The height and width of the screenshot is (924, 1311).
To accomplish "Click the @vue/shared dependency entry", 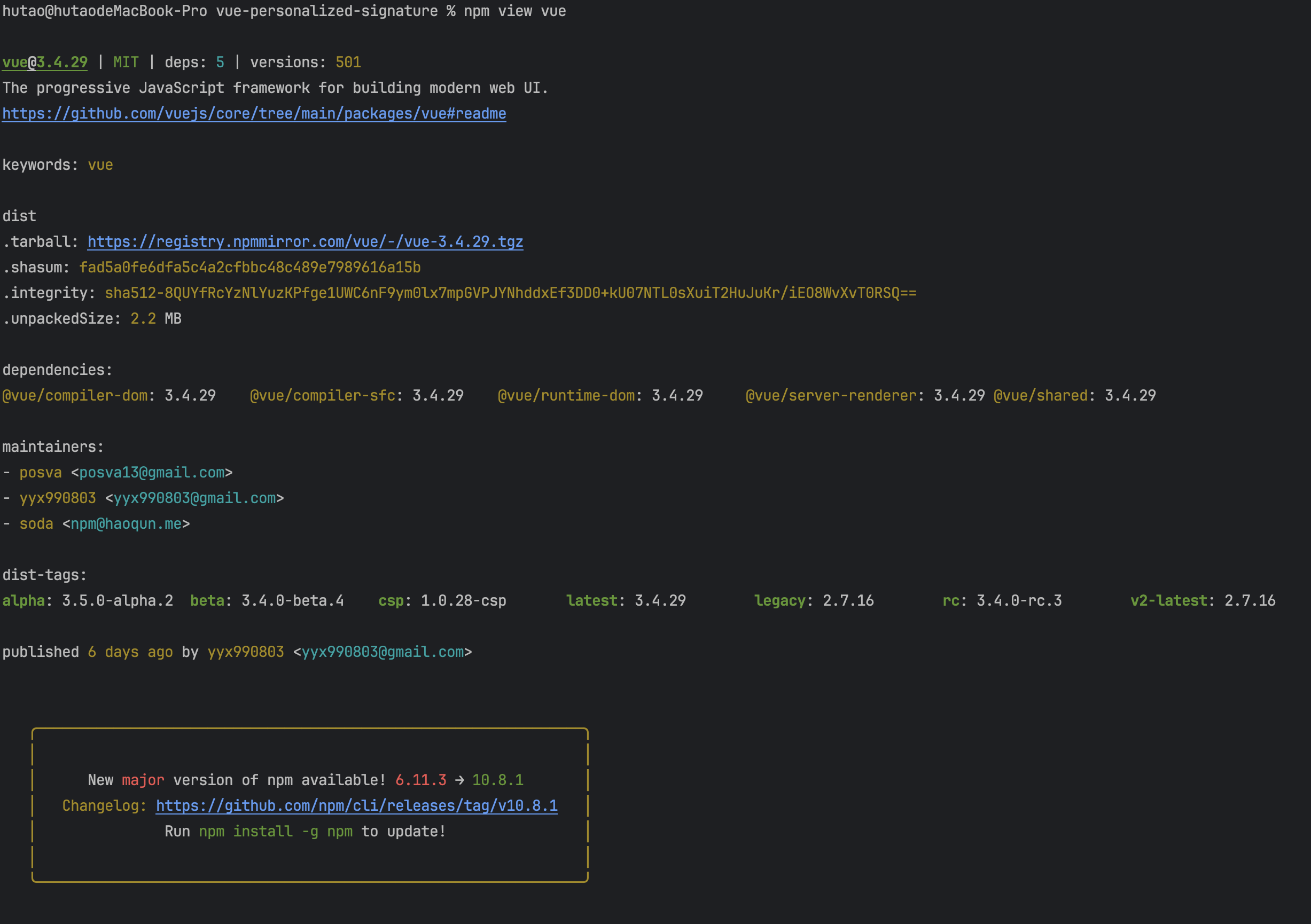I will (x=1040, y=396).
